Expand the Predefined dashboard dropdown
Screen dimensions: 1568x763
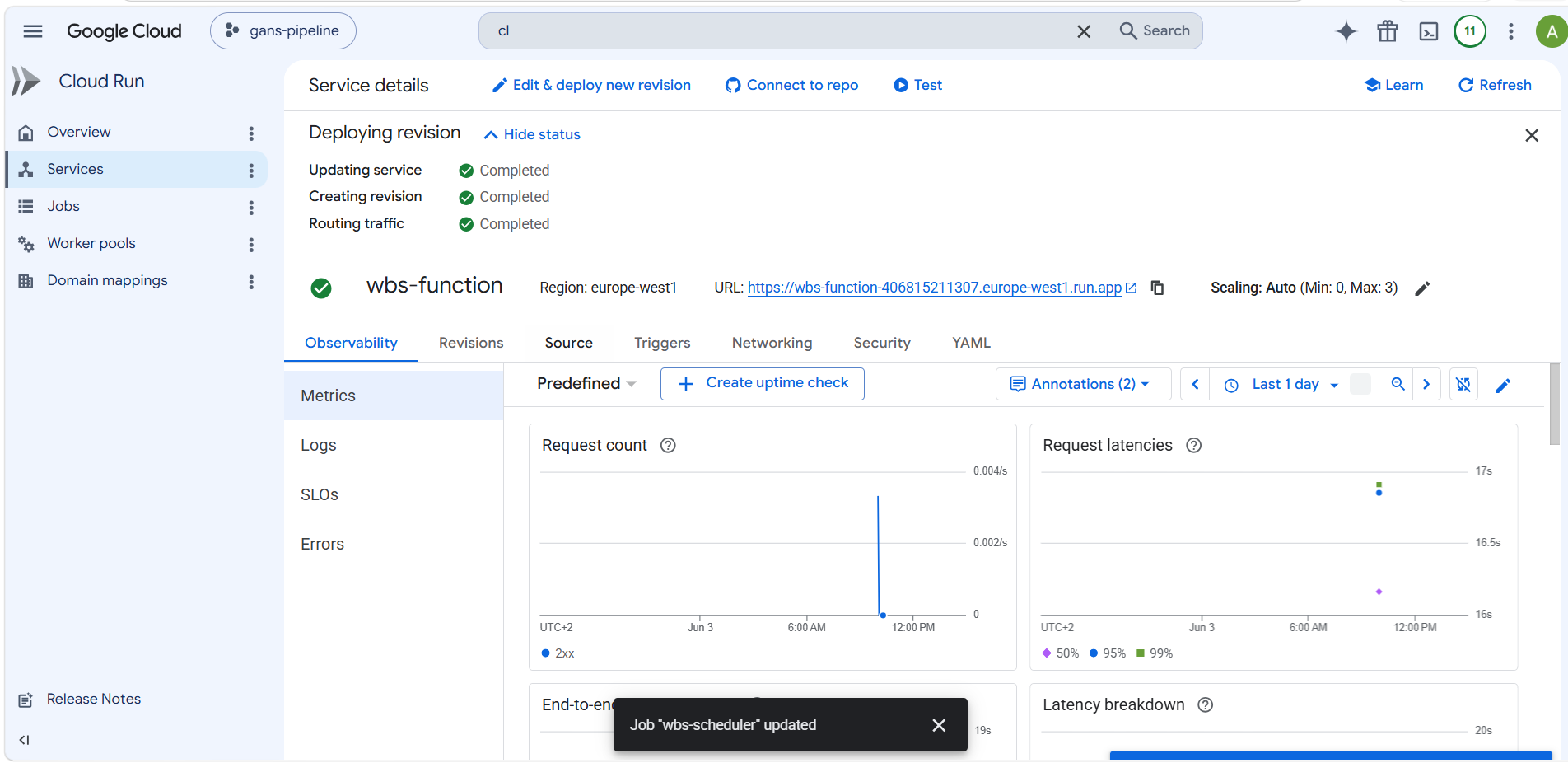[586, 384]
